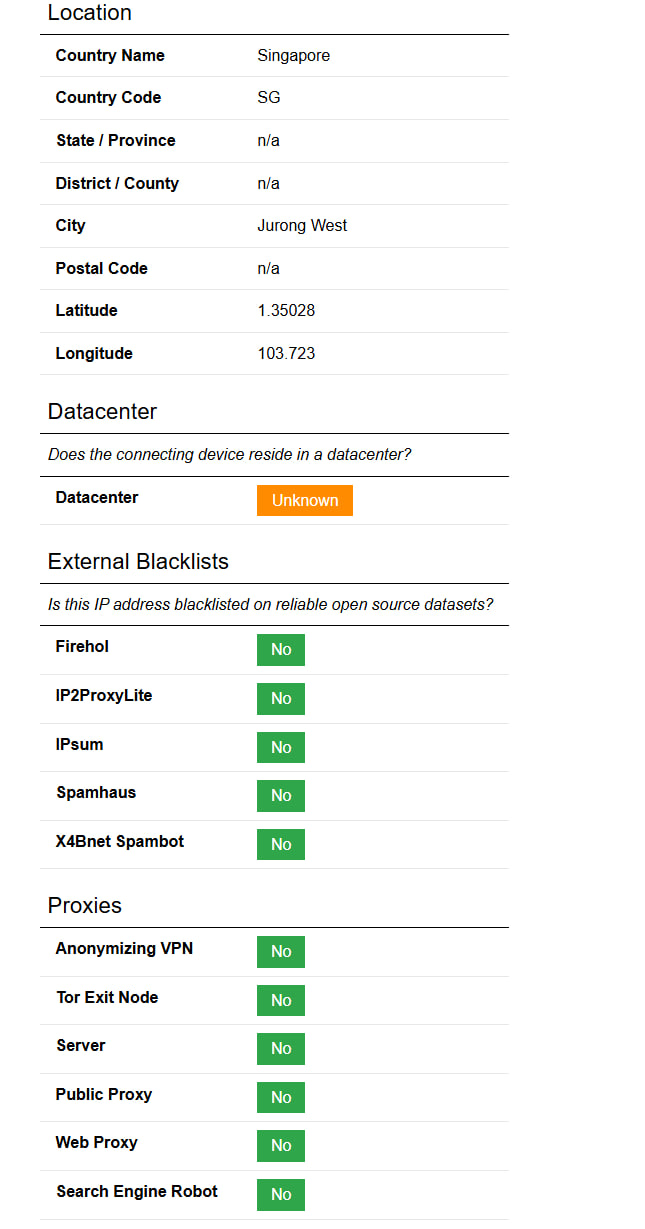This screenshot has width=645, height=1229.
Task: Click the Spamhaus No status badge
Action: [x=281, y=795]
